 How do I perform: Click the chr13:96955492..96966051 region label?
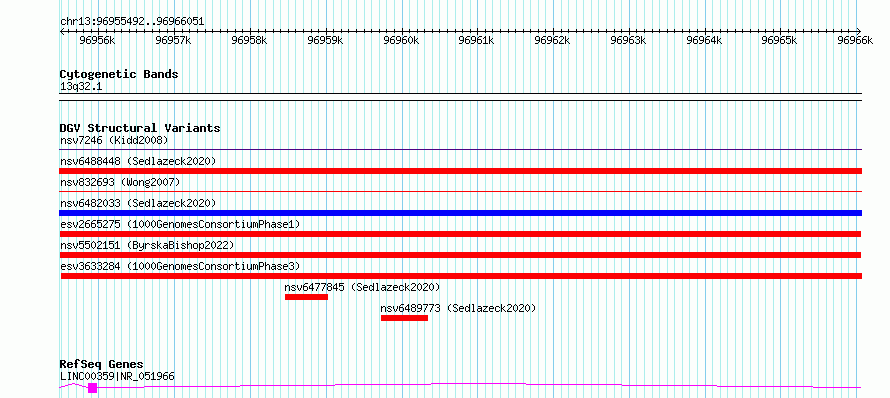(x=132, y=21)
